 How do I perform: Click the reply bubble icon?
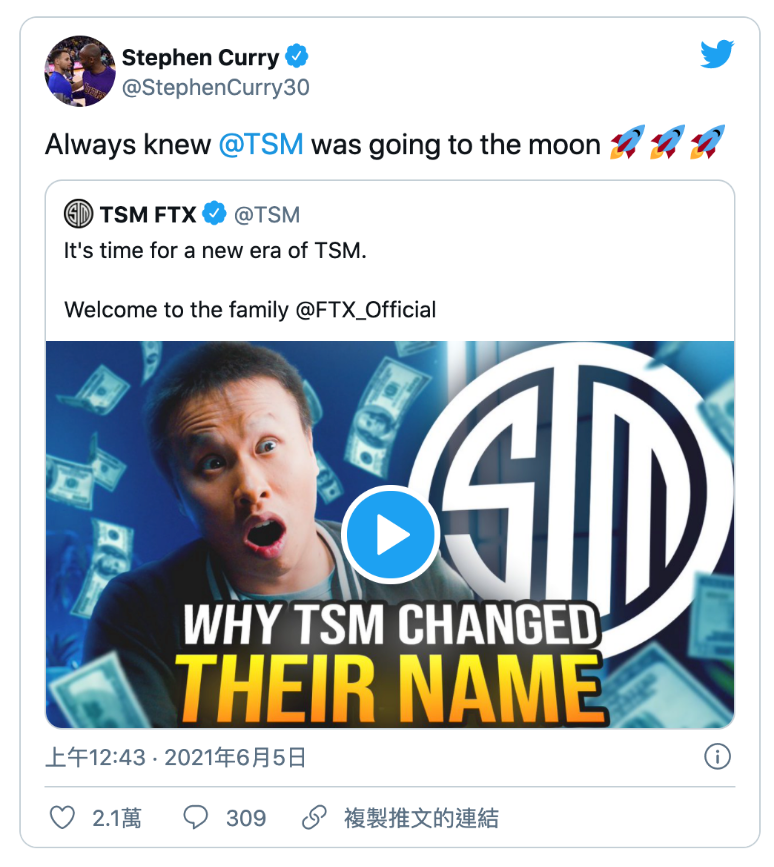click(x=197, y=817)
